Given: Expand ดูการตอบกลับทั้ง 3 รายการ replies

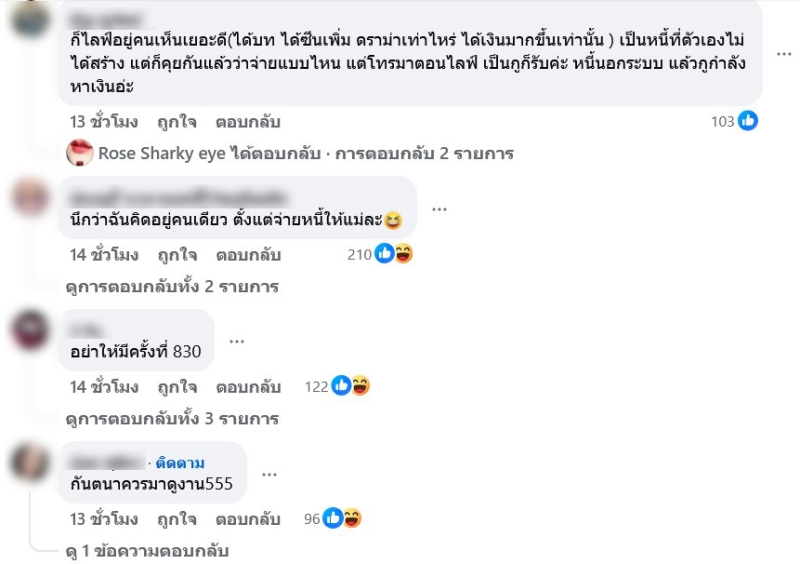Looking at the screenshot, I should pyautogui.click(x=171, y=418).
